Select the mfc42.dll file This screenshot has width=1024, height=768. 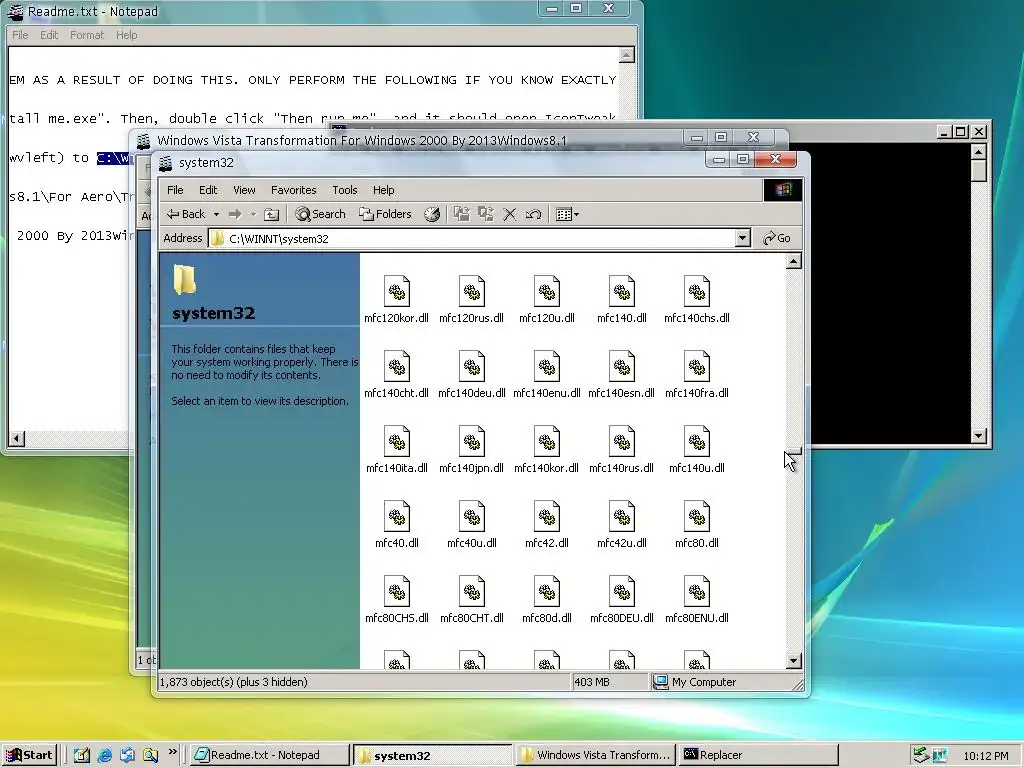(547, 524)
